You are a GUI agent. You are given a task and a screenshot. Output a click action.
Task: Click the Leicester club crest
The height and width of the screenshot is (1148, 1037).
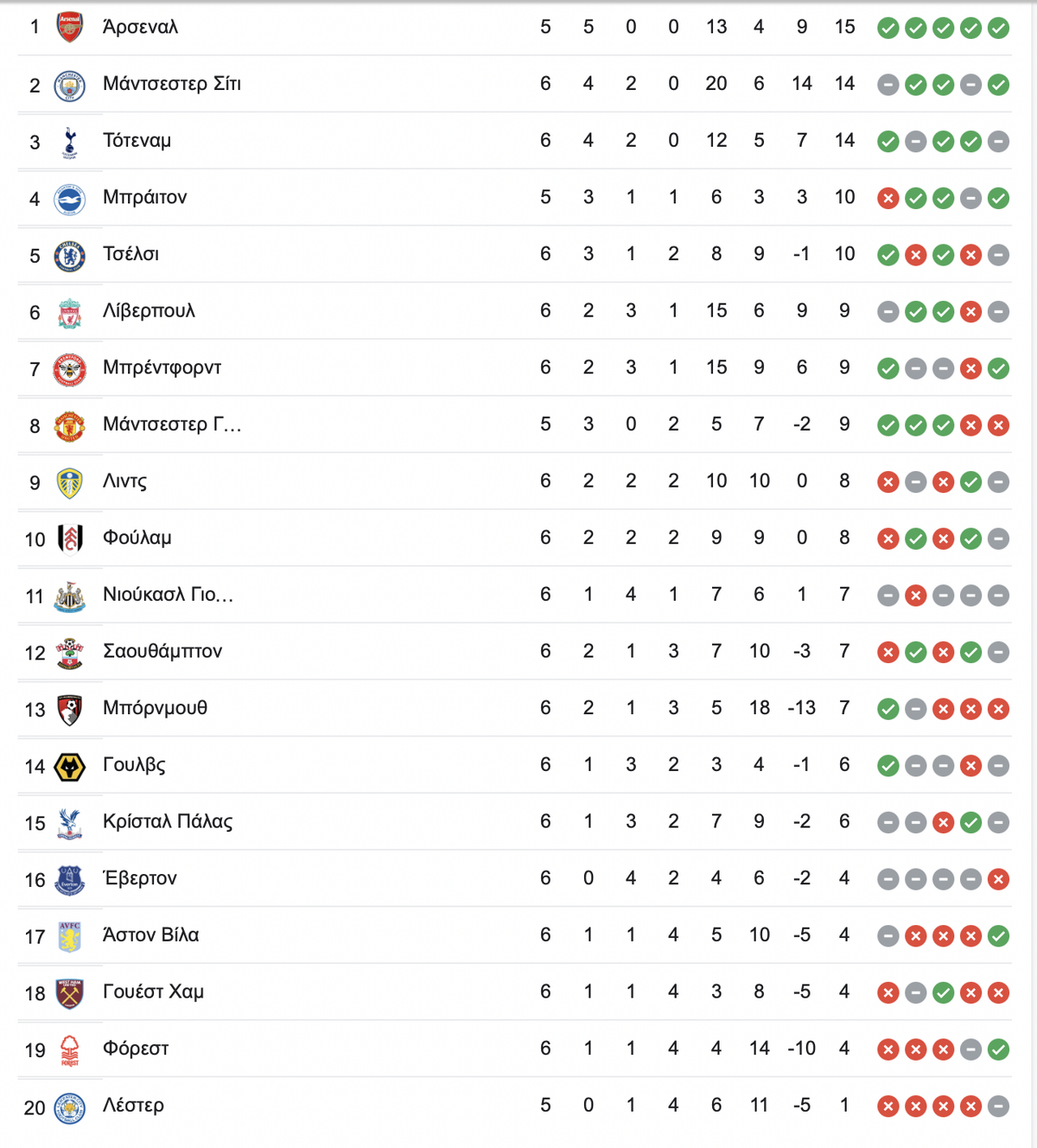pos(69,1107)
